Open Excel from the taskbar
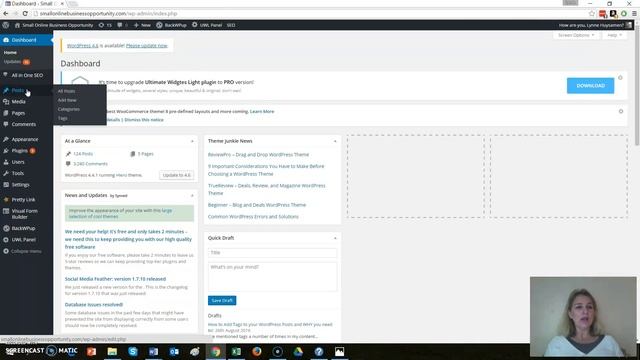This screenshot has height=360, width=640. (236, 351)
